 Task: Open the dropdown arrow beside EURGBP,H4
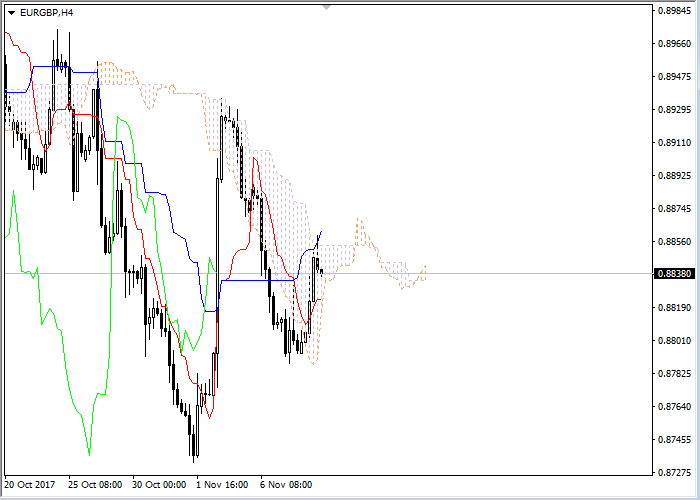coord(11,13)
